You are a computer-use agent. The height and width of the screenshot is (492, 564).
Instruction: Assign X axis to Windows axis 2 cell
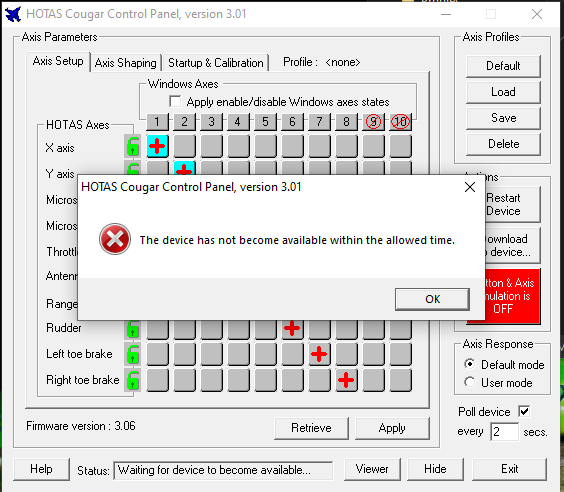pos(184,146)
